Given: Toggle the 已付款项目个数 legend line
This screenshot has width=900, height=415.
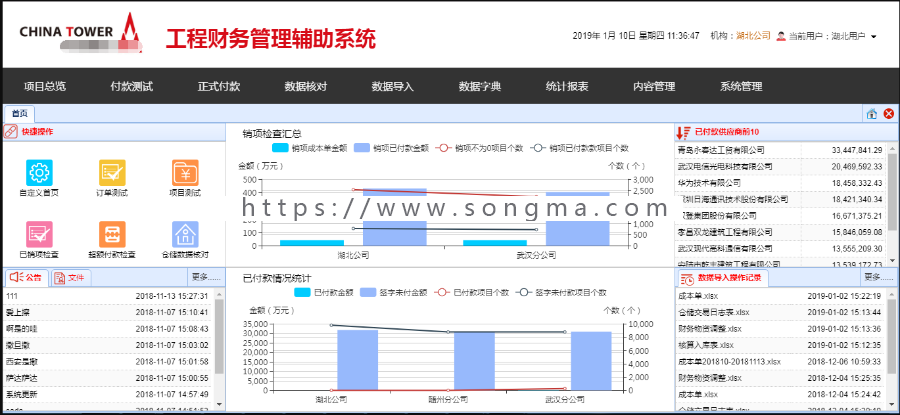Looking at the screenshot, I should coord(472,292).
